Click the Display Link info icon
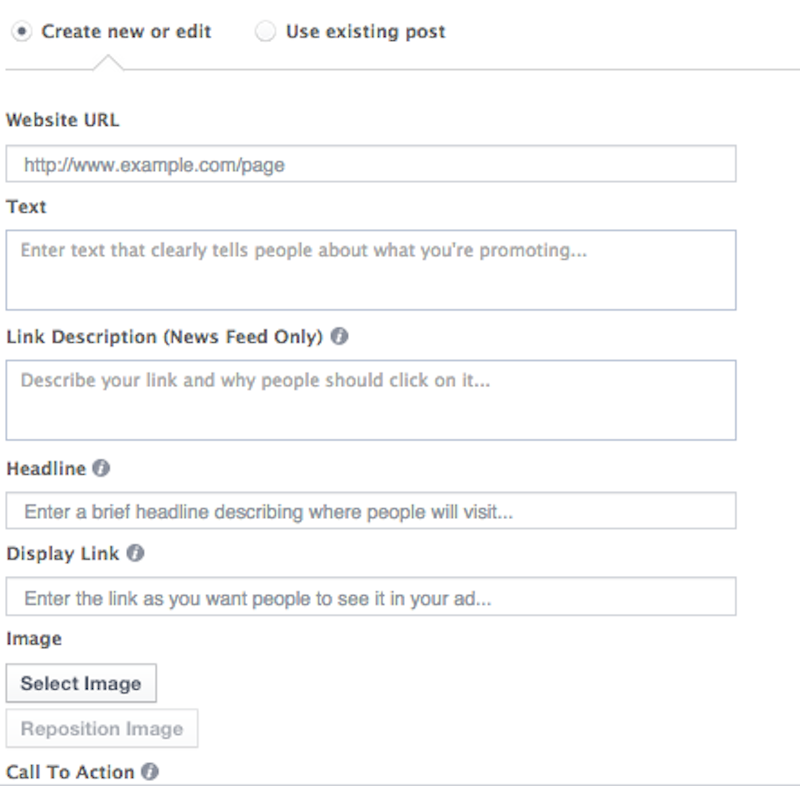The width and height of the screenshot is (800, 786). click(133, 554)
